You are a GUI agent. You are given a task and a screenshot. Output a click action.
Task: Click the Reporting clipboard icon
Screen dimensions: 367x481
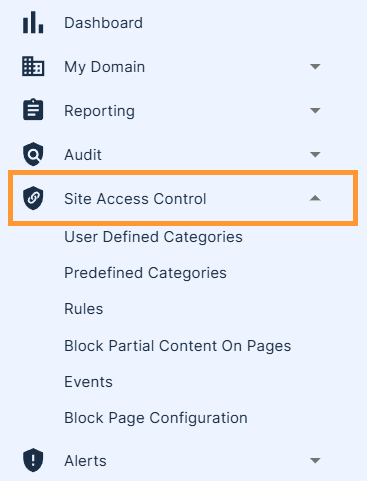pos(33,109)
